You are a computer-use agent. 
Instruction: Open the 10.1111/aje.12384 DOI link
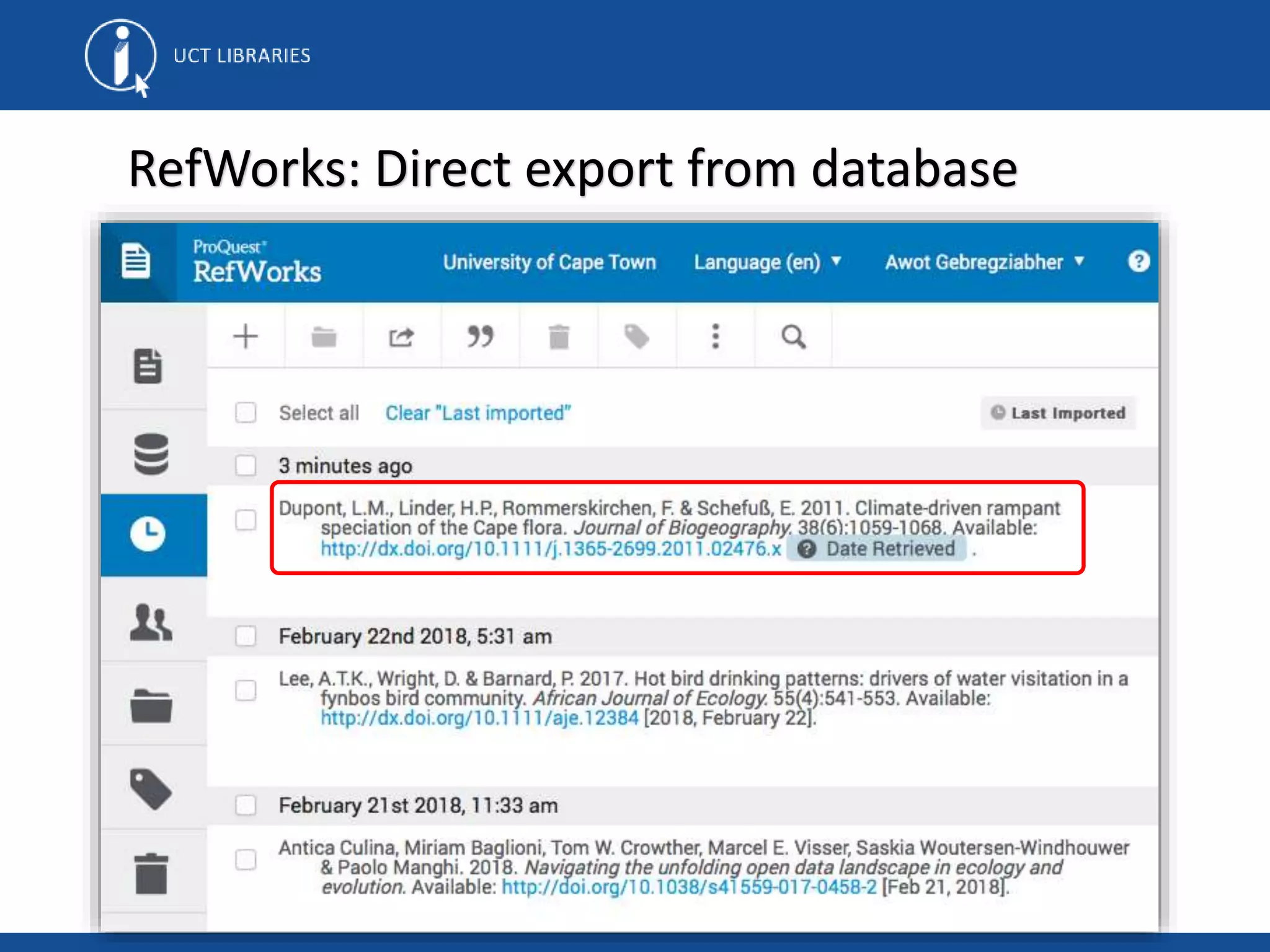pos(479,718)
